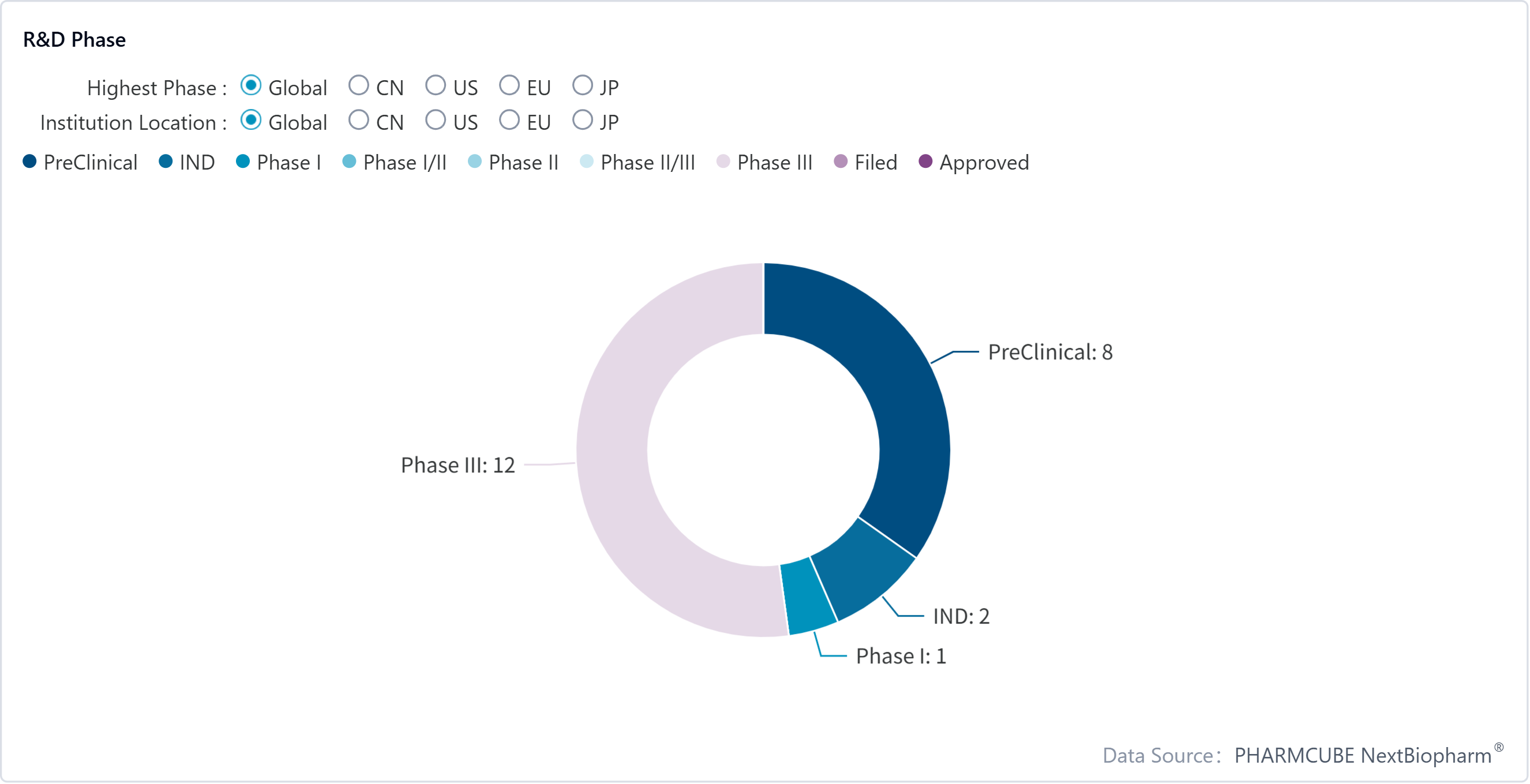Toggle Filed legend entry
1530x784 pixels.
pos(841,162)
